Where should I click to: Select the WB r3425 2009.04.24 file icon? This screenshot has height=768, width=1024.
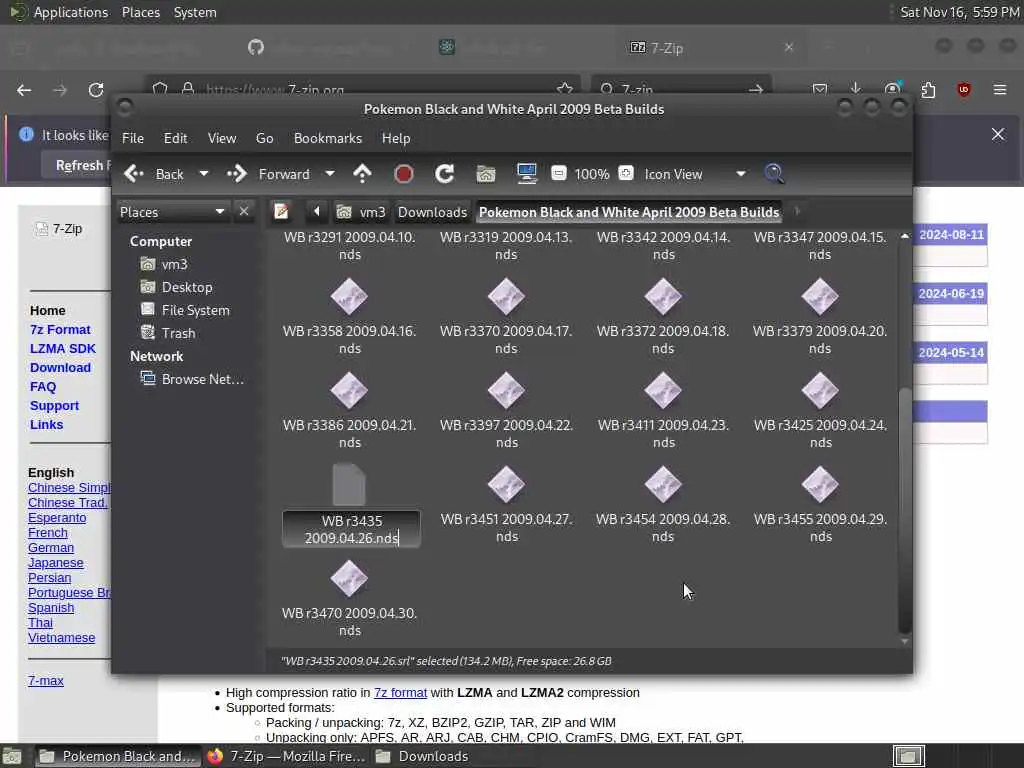coord(820,391)
